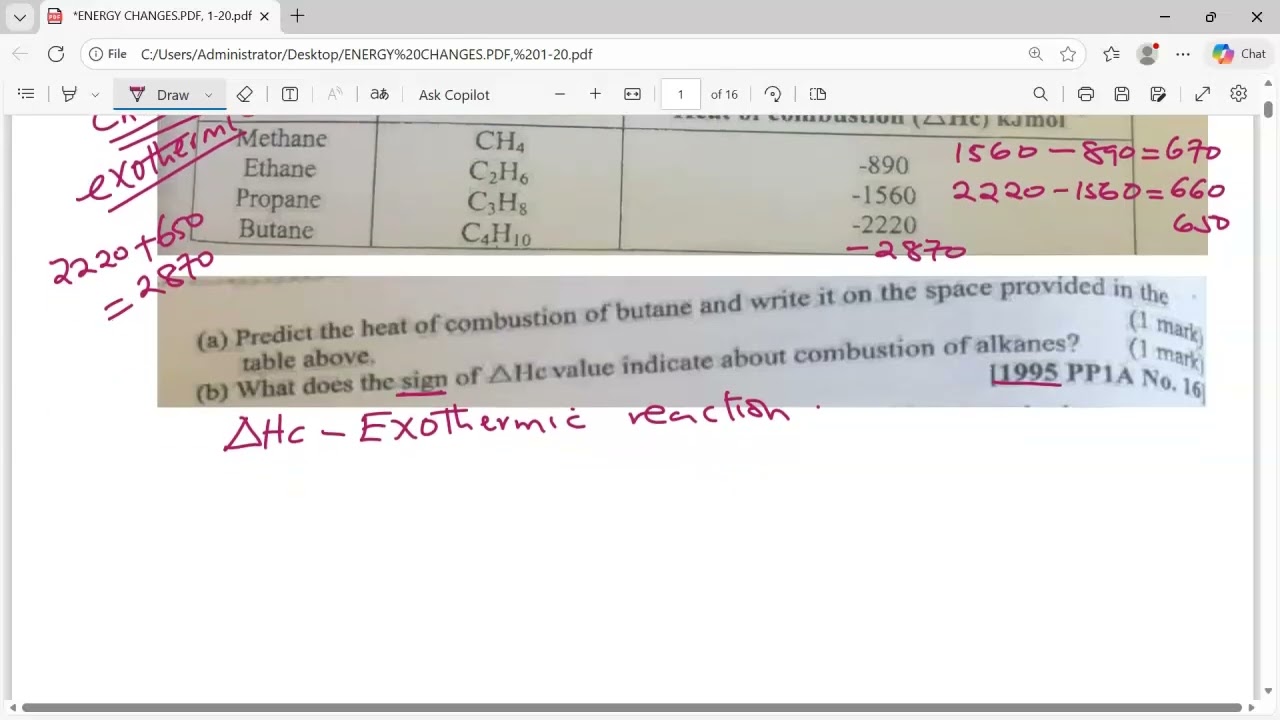The height and width of the screenshot is (720, 1280).
Task: Select the Highlight tool
Action: 69,94
